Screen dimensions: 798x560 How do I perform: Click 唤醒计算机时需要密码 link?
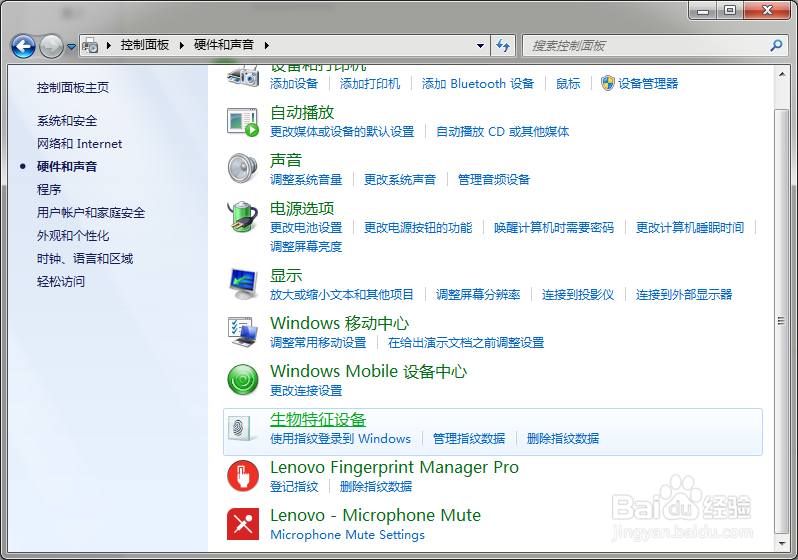click(554, 228)
